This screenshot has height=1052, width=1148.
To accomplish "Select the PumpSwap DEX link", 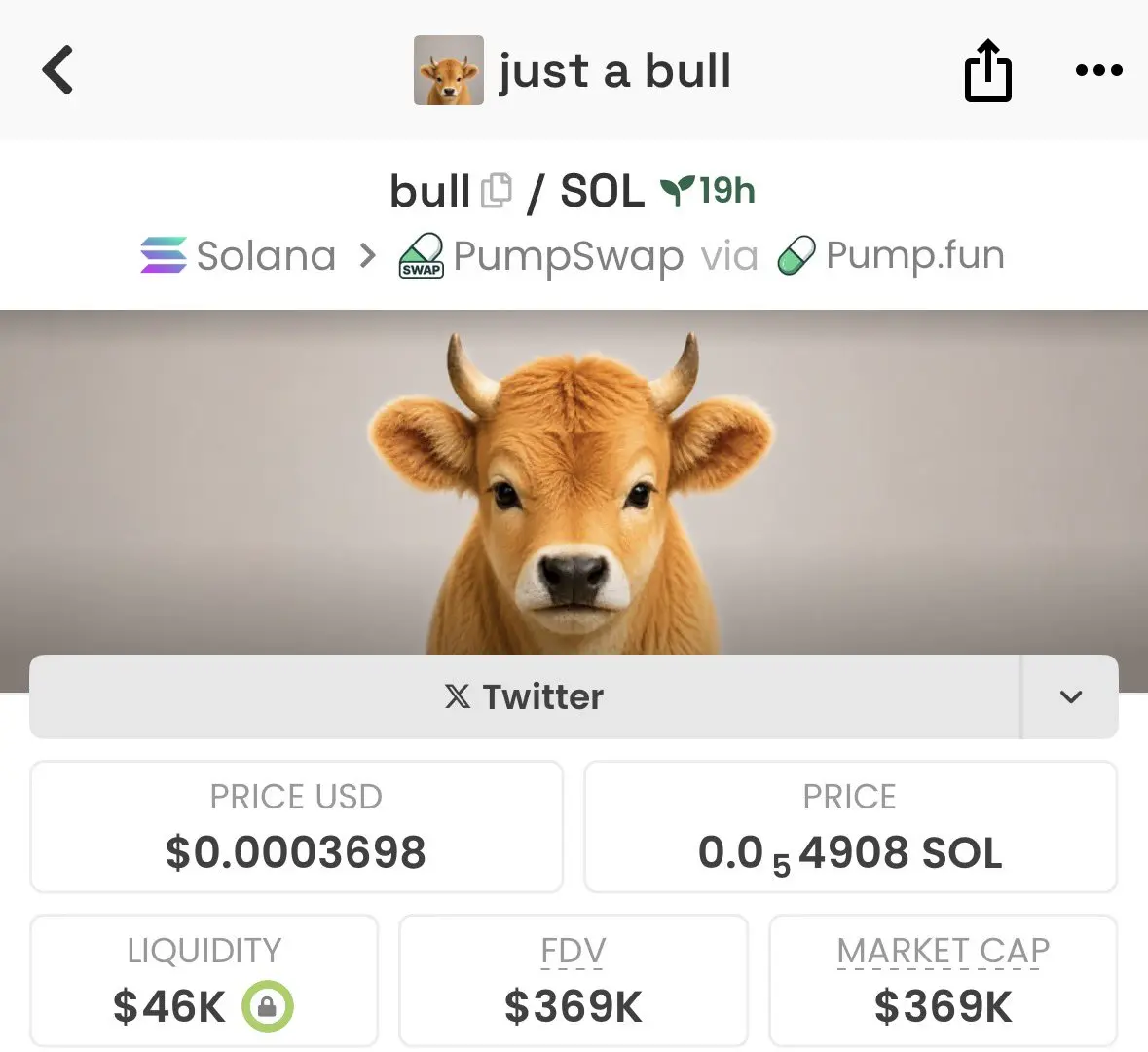I will [x=568, y=255].
